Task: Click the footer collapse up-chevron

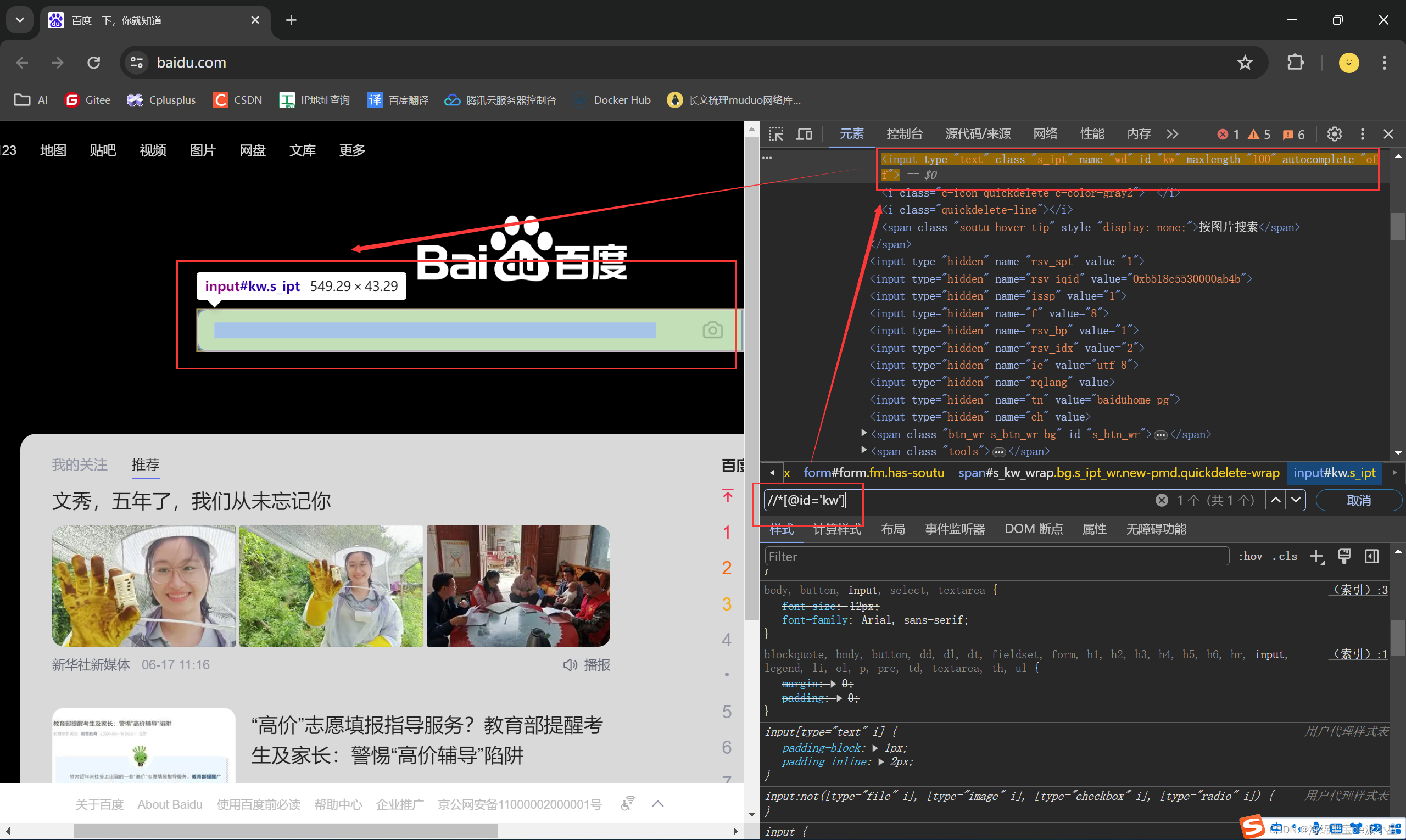Action: pos(657,804)
